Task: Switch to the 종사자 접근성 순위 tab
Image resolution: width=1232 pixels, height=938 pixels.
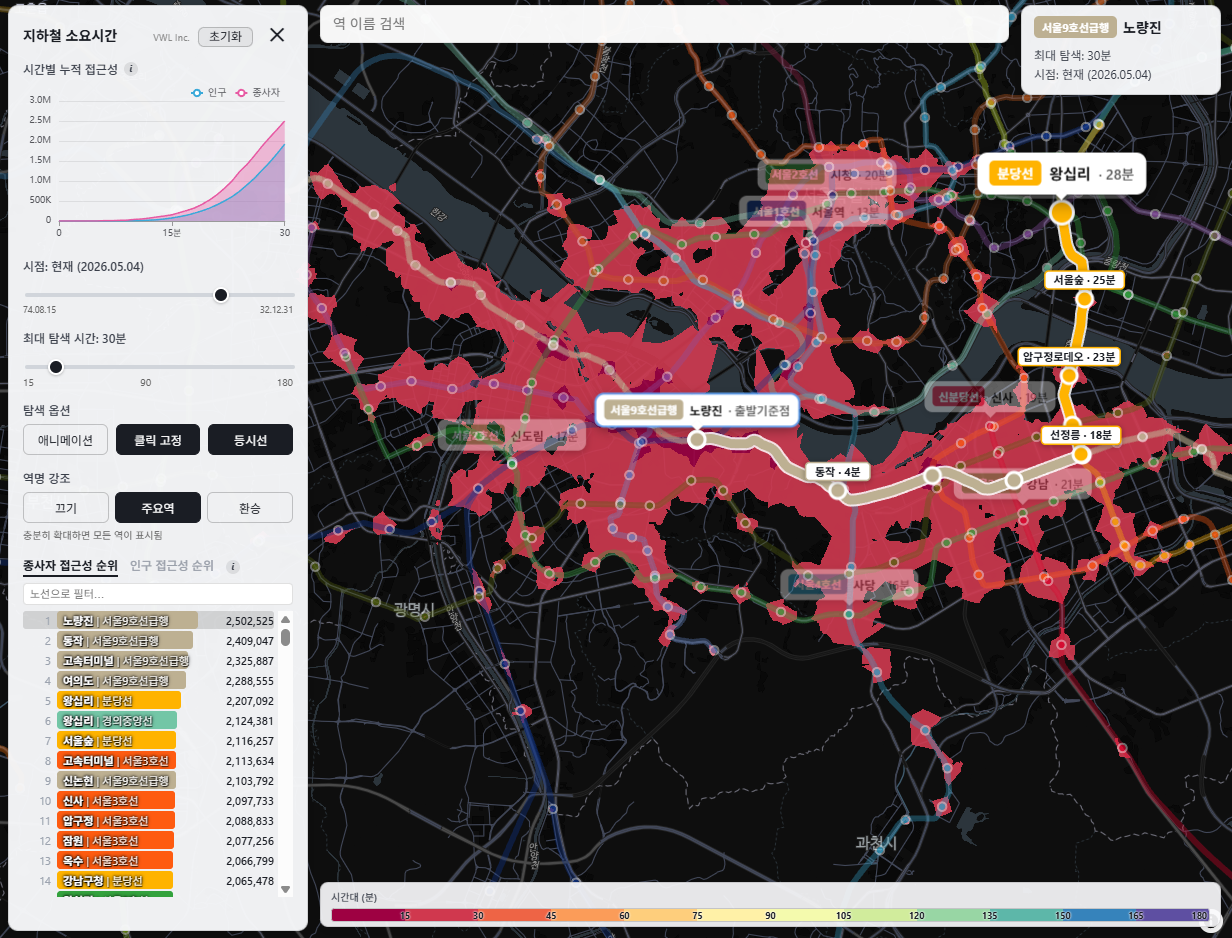Action: [x=70, y=566]
